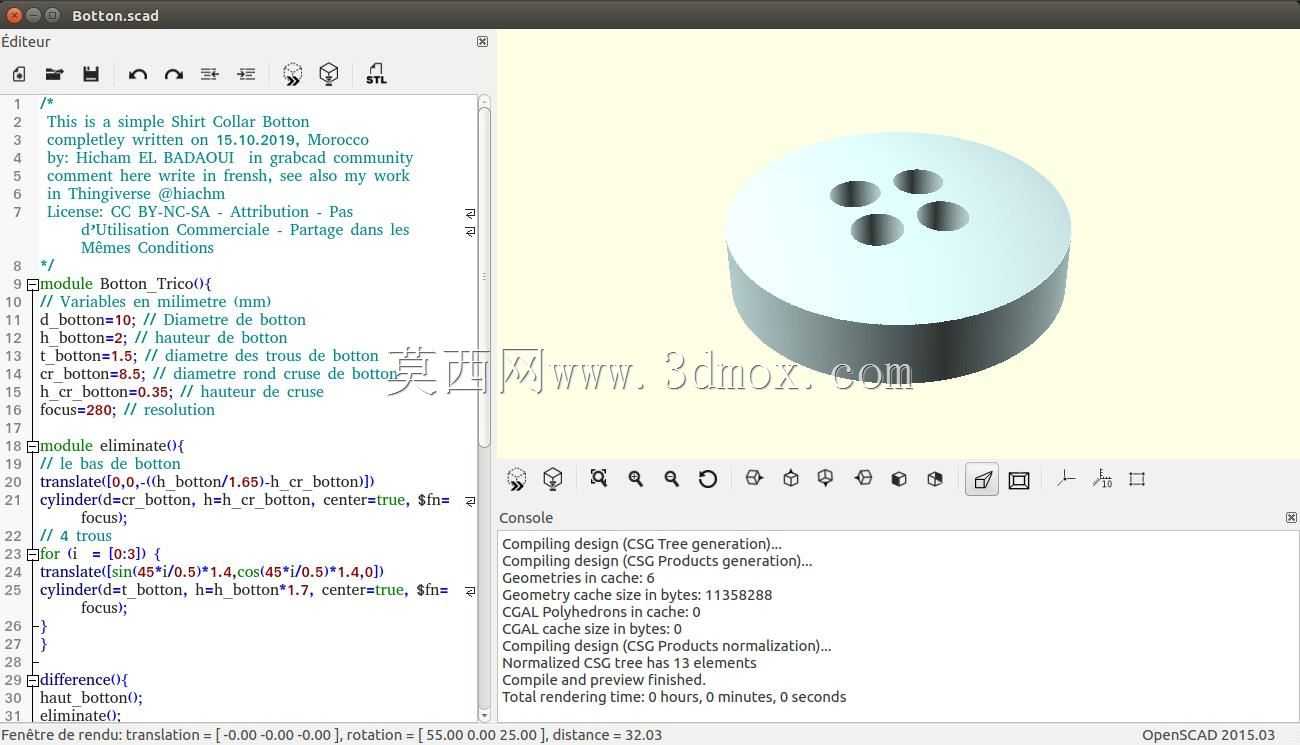Preview the design from the editor toolbar
1300x745 pixels.
click(x=293, y=74)
